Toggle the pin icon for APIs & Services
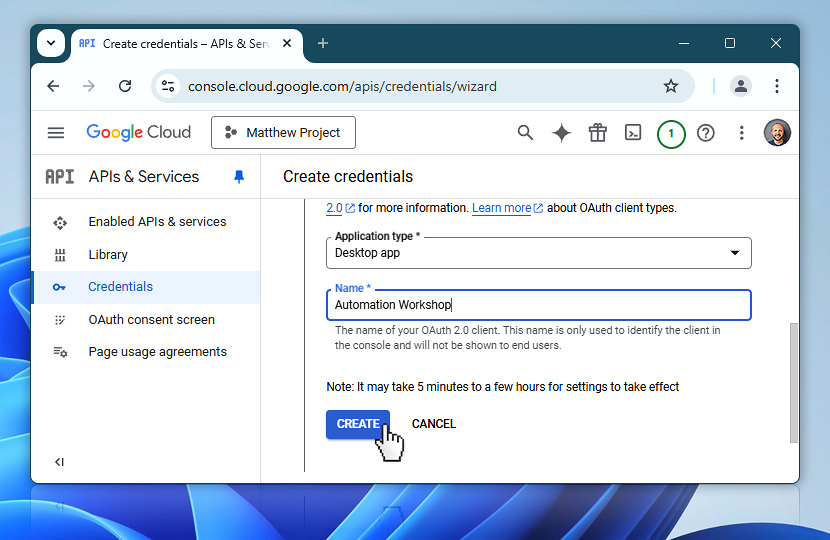This screenshot has height=540, width=830. coord(239,176)
